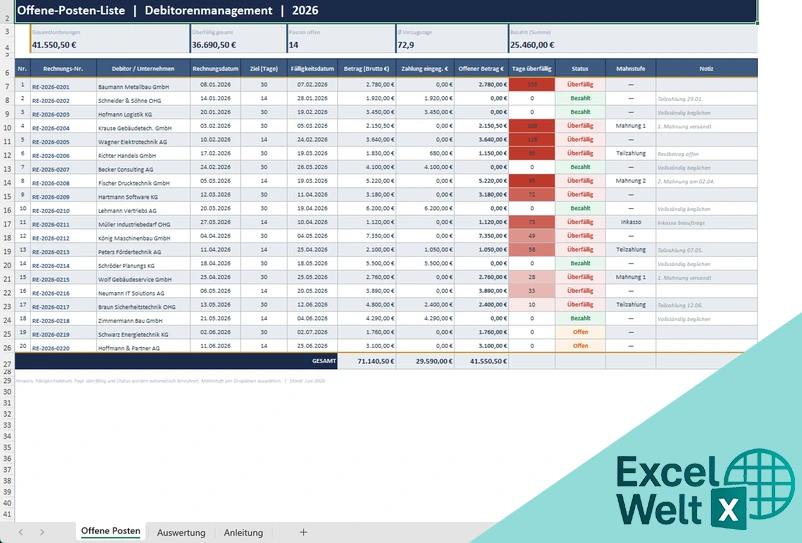The image size is (802, 543).
Task: Select the Offen status for Schwarz Energietechnik
Action: (580, 332)
